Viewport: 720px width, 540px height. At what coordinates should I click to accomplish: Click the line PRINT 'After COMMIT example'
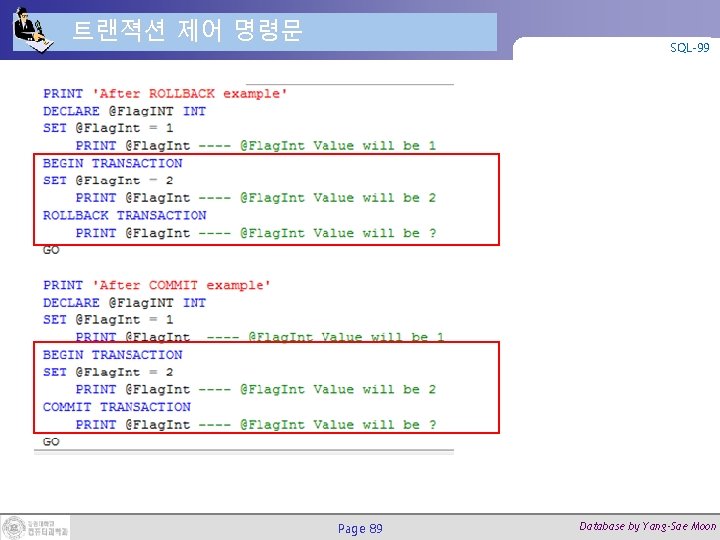[x=157, y=285]
